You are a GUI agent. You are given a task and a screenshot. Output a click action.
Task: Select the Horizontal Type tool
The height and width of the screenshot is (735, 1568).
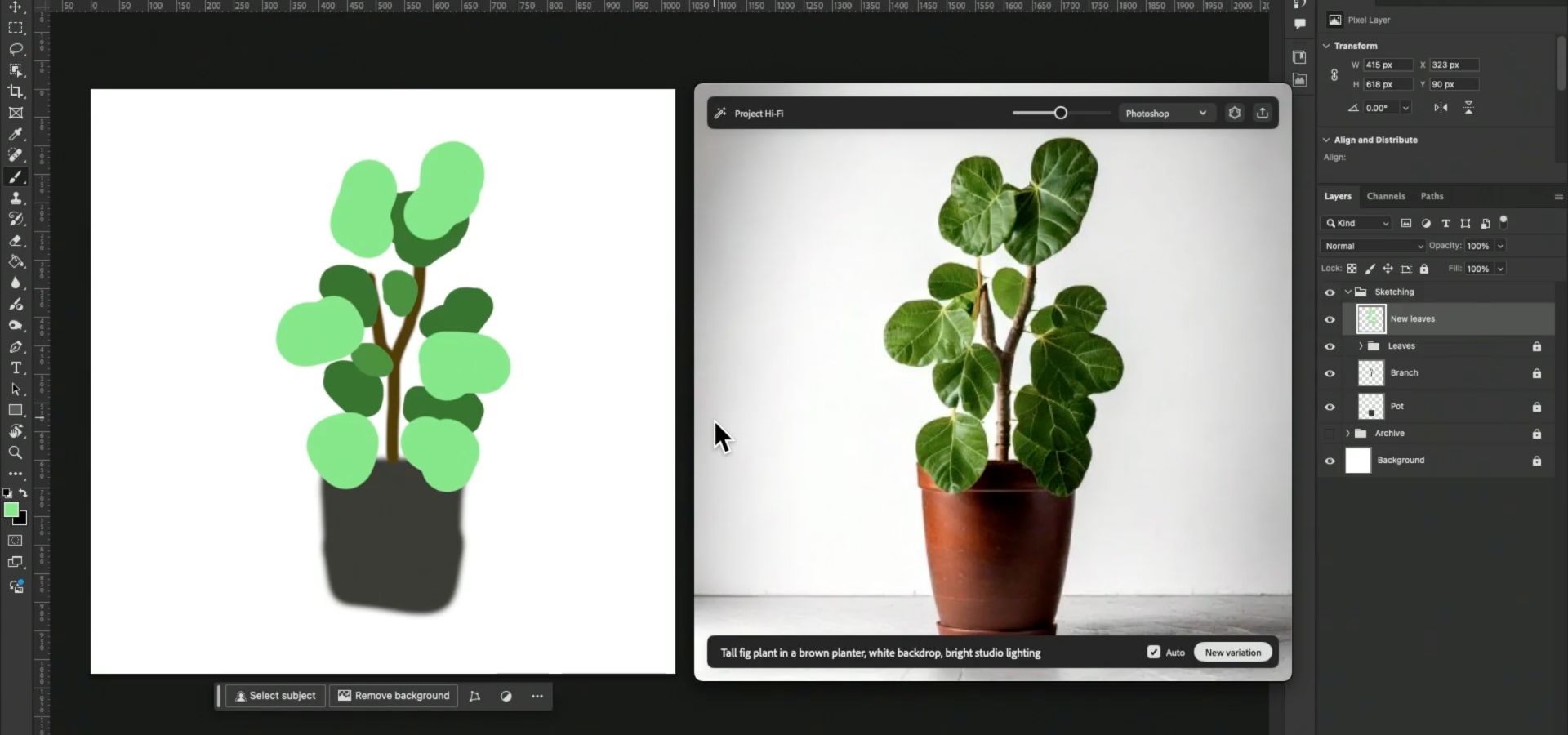click(16, 367)
